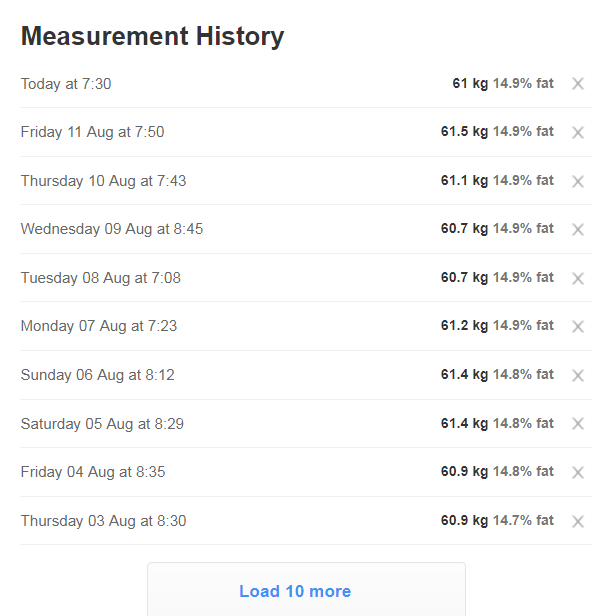601x616 pixels.
Task: Click the 61.2 kg value on Monday
Action: [x=464, y=326]
